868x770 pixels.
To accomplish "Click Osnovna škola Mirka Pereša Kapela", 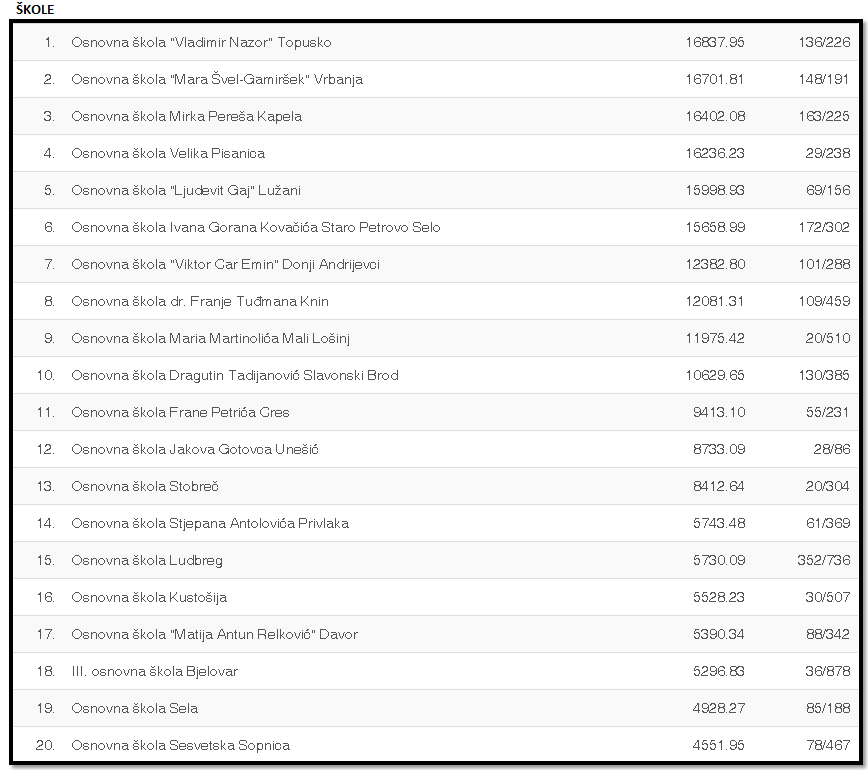I will pyautogui.click(x=187, y=117).
